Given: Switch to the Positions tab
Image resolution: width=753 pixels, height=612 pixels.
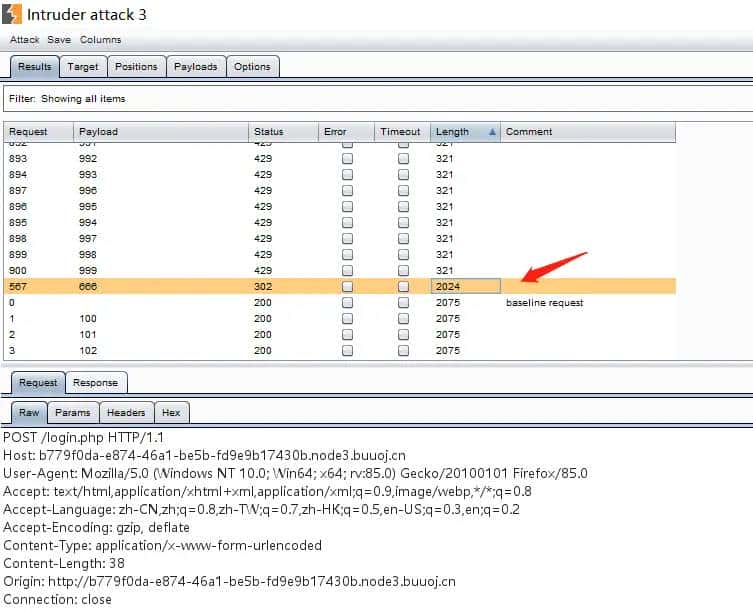Looking at the screenshot, I should click(x=136, y=67).
